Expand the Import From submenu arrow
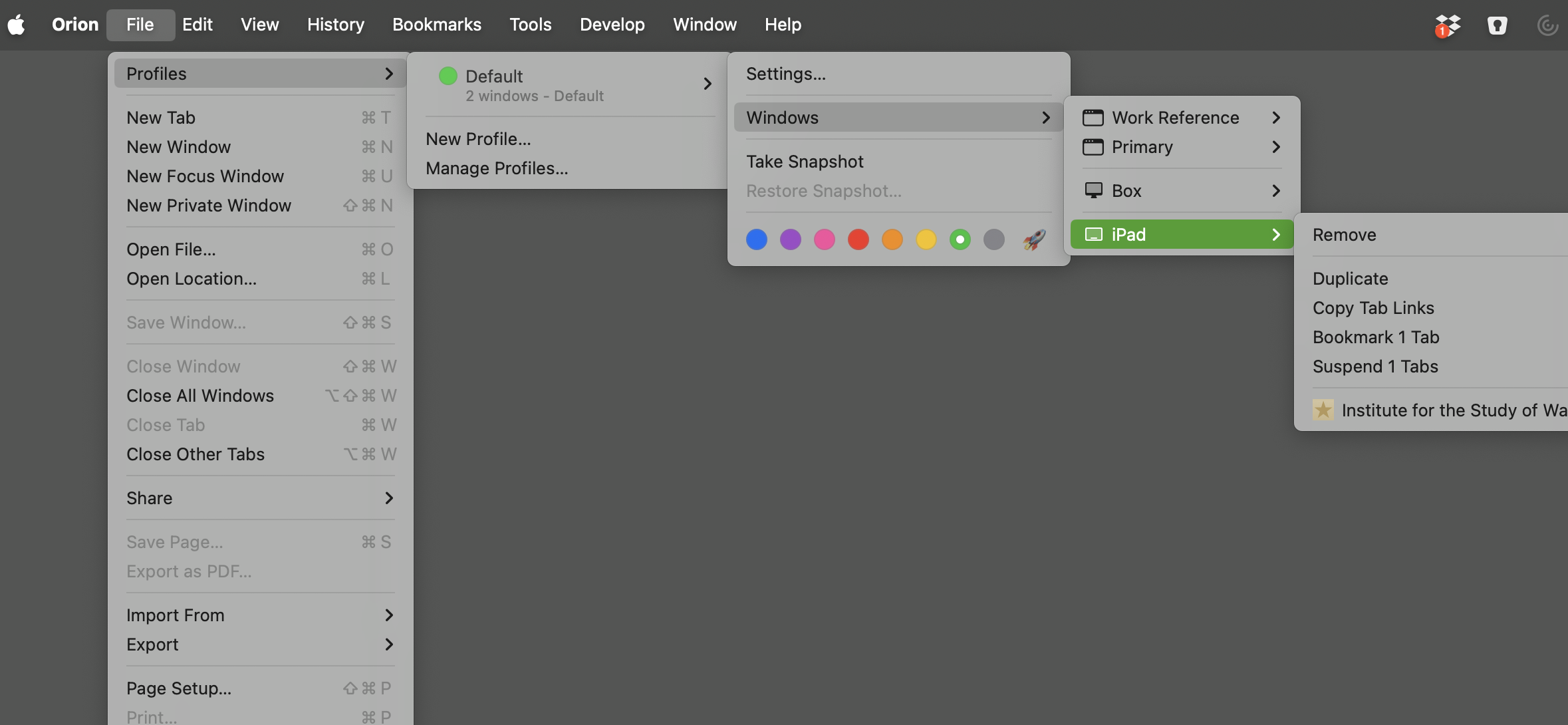The width and height of the screenshot is (1568, 725). (389, 615)
